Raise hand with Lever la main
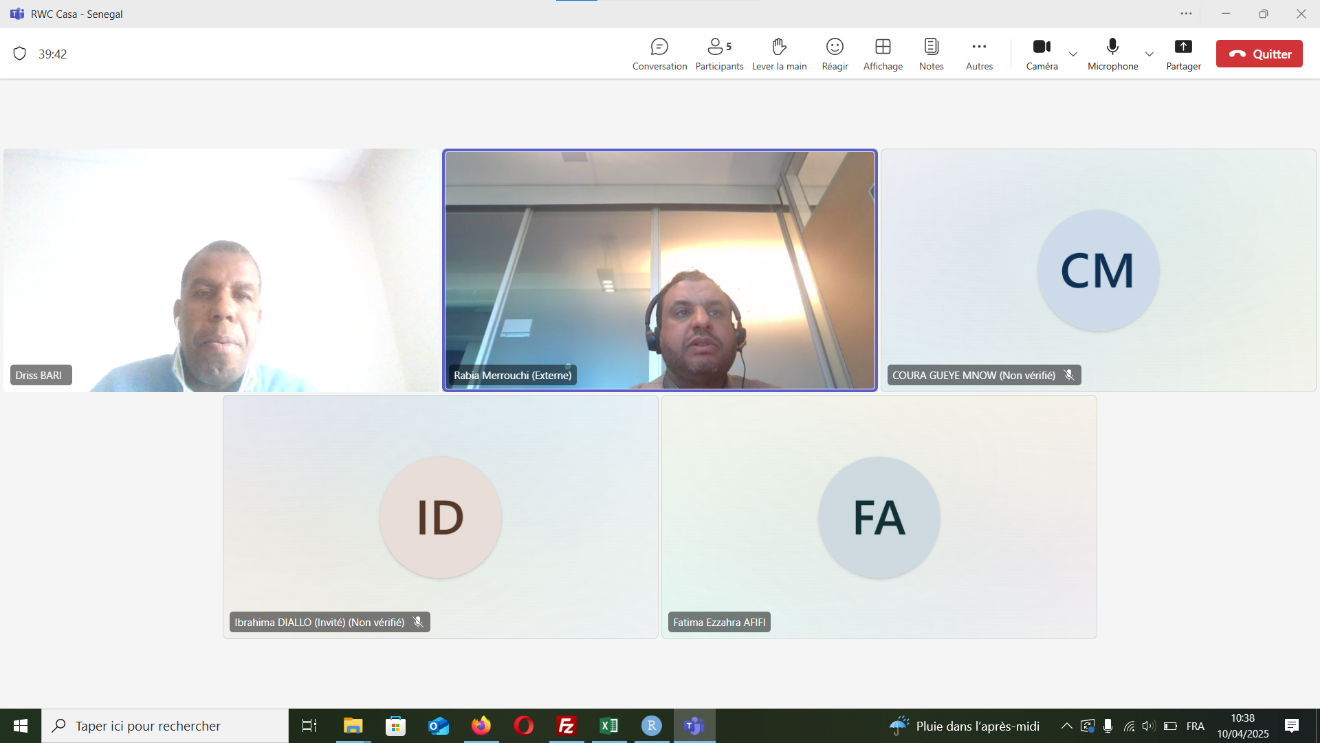The height and width of the screenshot is (743, 1320). tap(779, 54)
